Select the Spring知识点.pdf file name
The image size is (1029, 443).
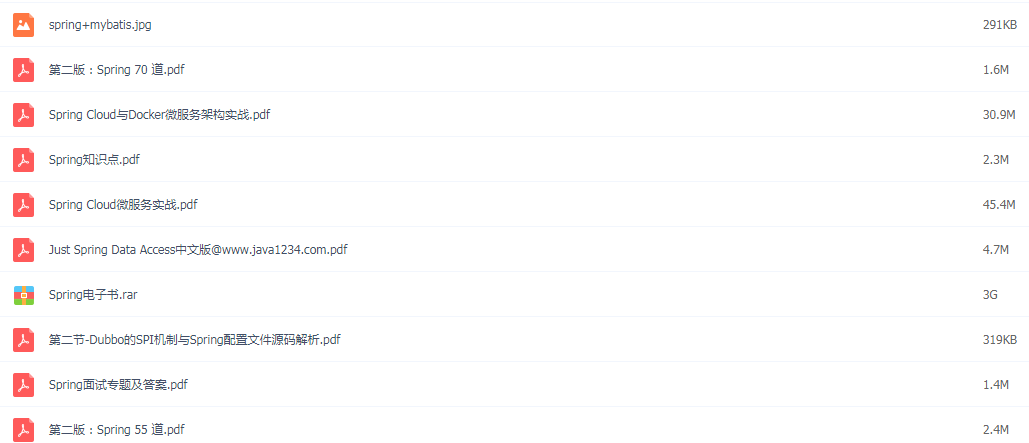(94, 159)
